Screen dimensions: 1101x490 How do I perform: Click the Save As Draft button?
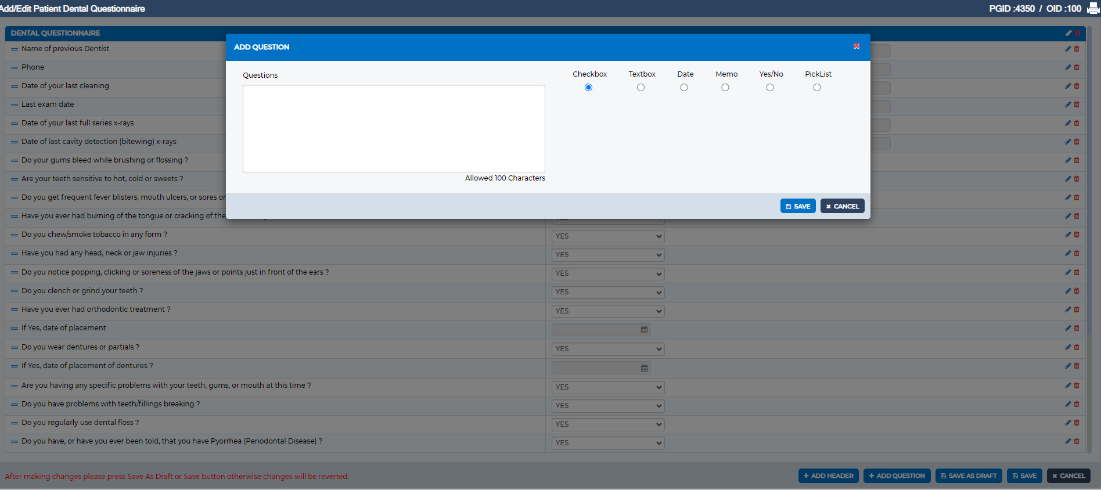coord(968,476)
